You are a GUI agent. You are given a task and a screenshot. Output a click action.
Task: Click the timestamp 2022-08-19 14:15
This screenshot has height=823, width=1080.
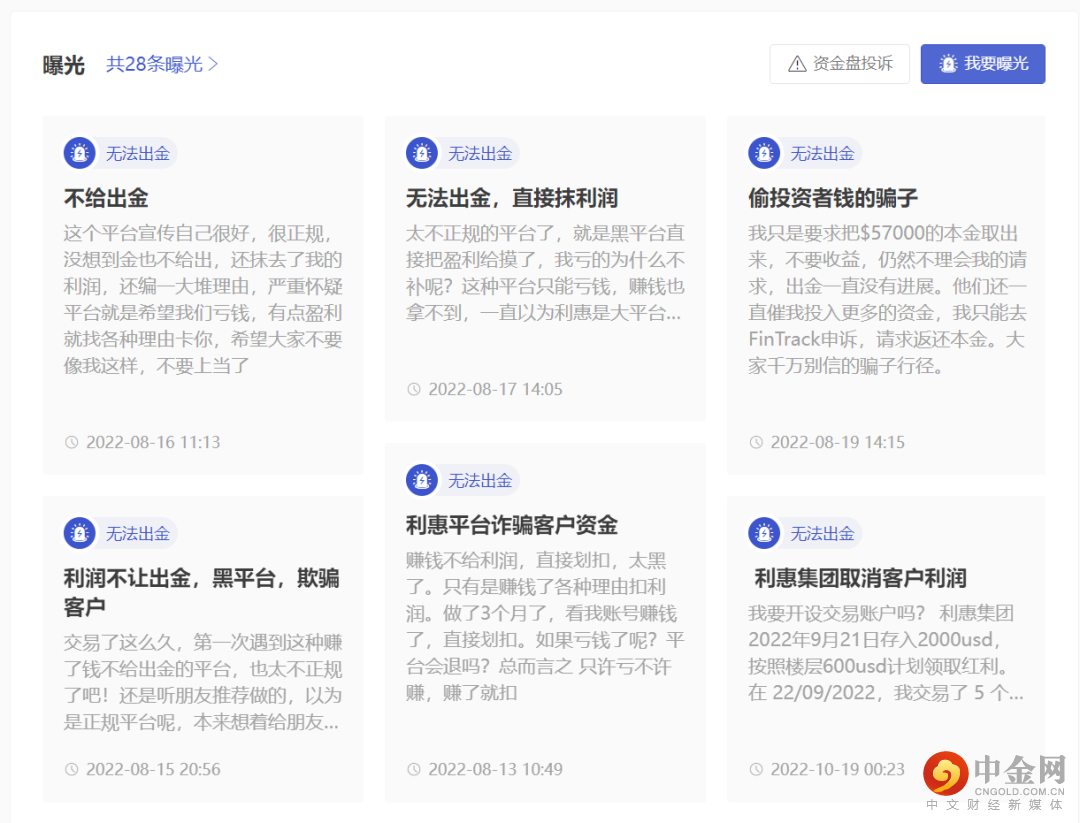(838, 442)
